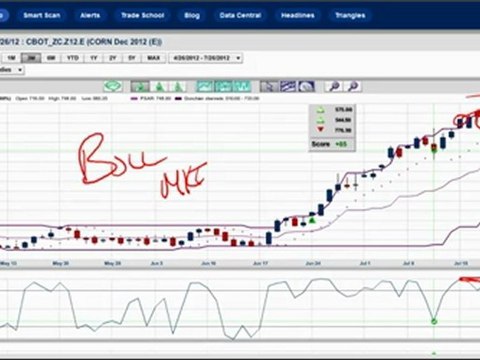Screen dimensions: 480x360
Task: Pick the 5Y range button
Action: [132, 58]
